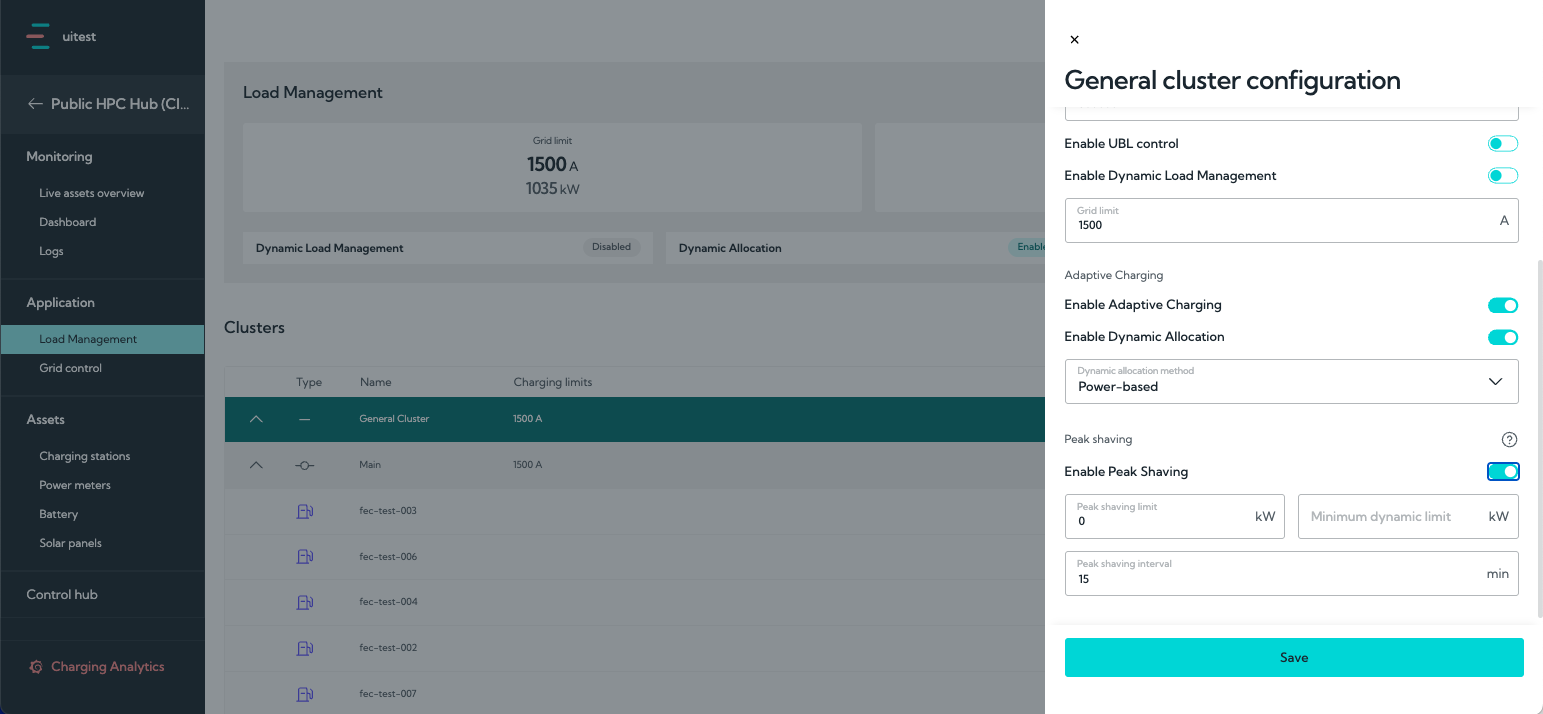Click the General Cluster name cell
Screen dimensions: 1543x714
394,419
